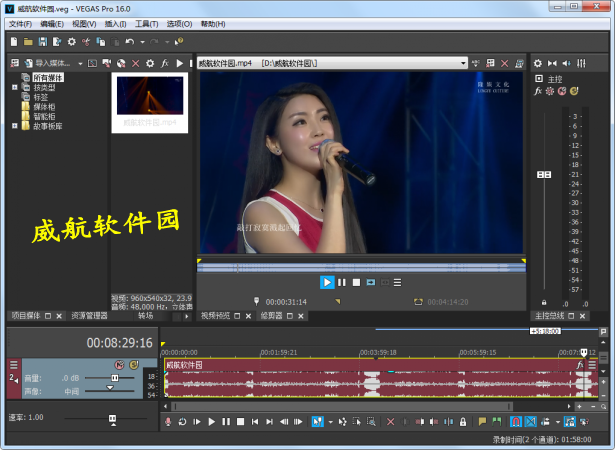Click Import Media button in Project Media

(48, 63)
